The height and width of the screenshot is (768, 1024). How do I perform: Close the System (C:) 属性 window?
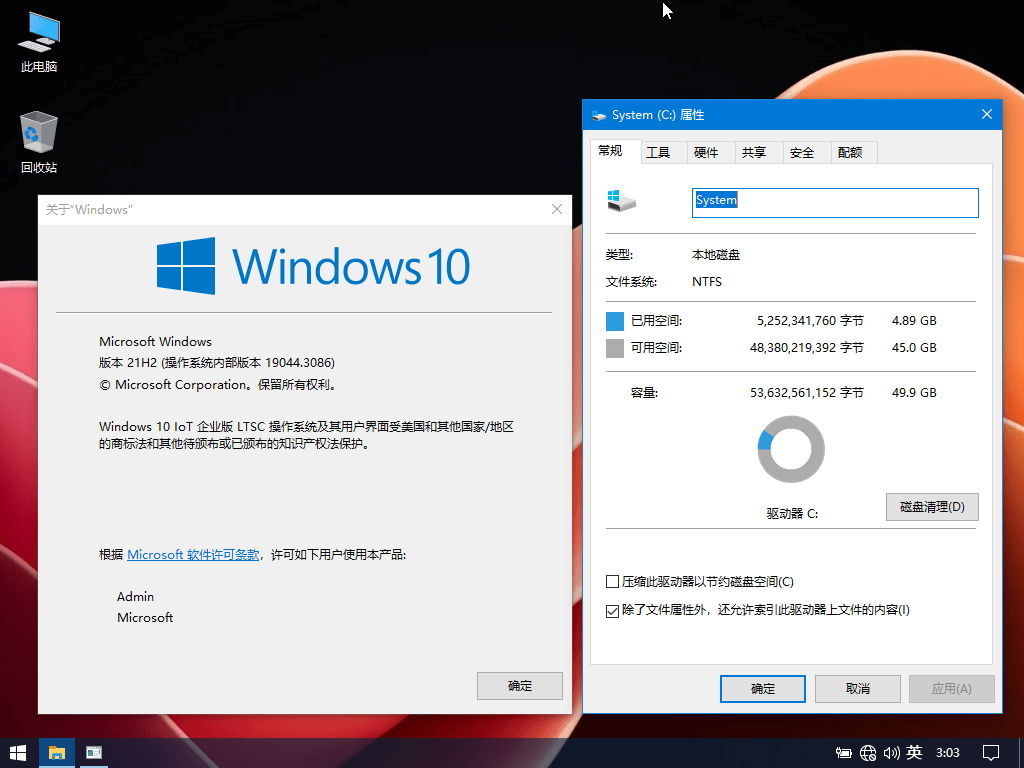point(987,114)
